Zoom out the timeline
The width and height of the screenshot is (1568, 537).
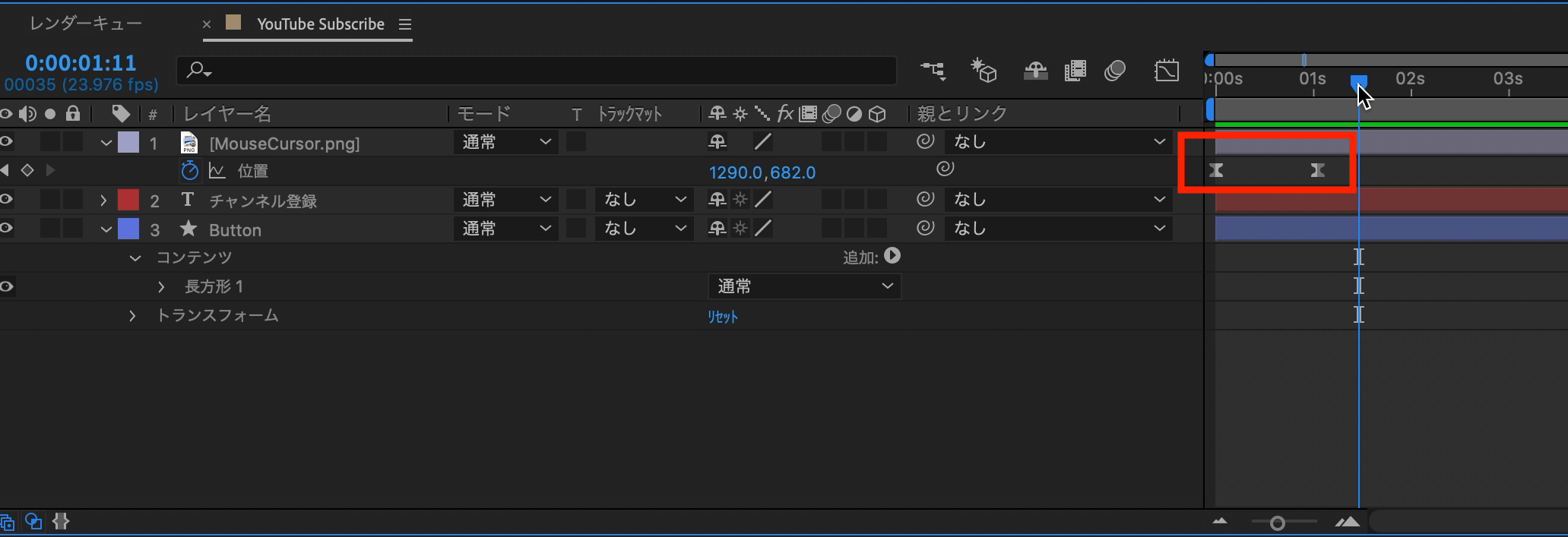1220,522
